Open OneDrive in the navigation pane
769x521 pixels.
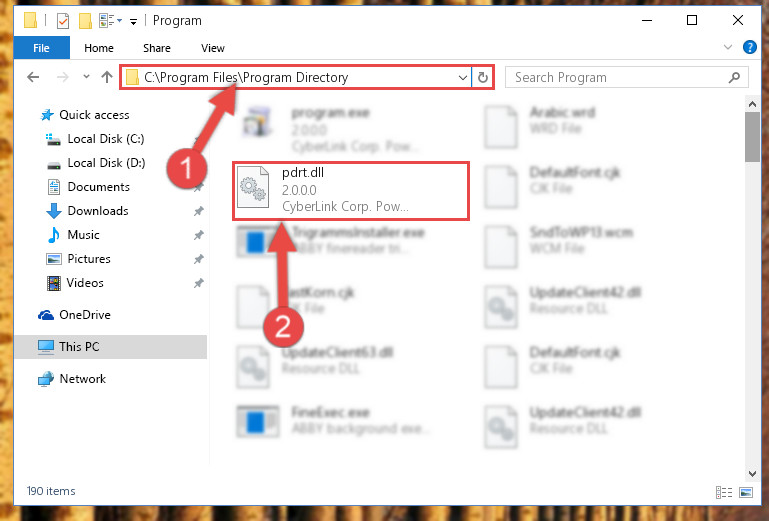click(x=84, y=314)
